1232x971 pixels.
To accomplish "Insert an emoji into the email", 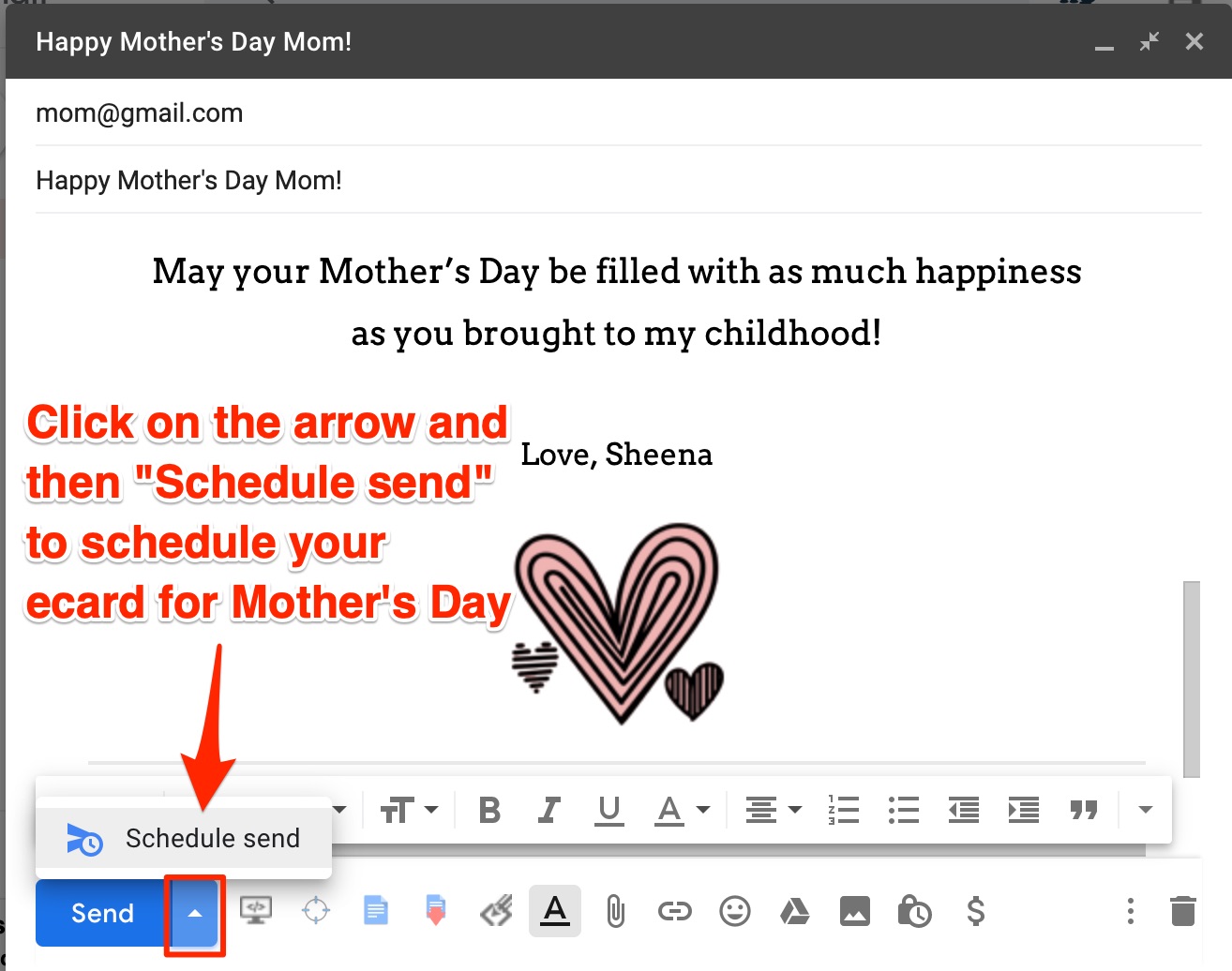I will [735, 910].
